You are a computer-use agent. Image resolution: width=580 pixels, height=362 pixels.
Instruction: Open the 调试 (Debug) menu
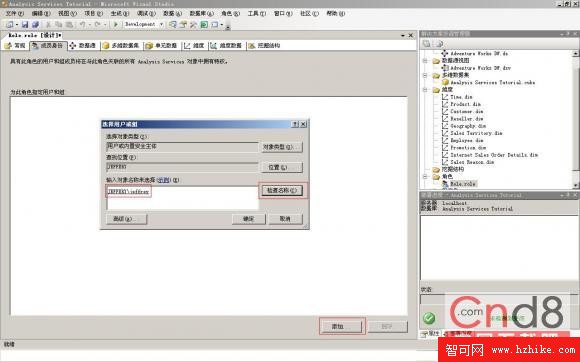click(x=146, y=13)
